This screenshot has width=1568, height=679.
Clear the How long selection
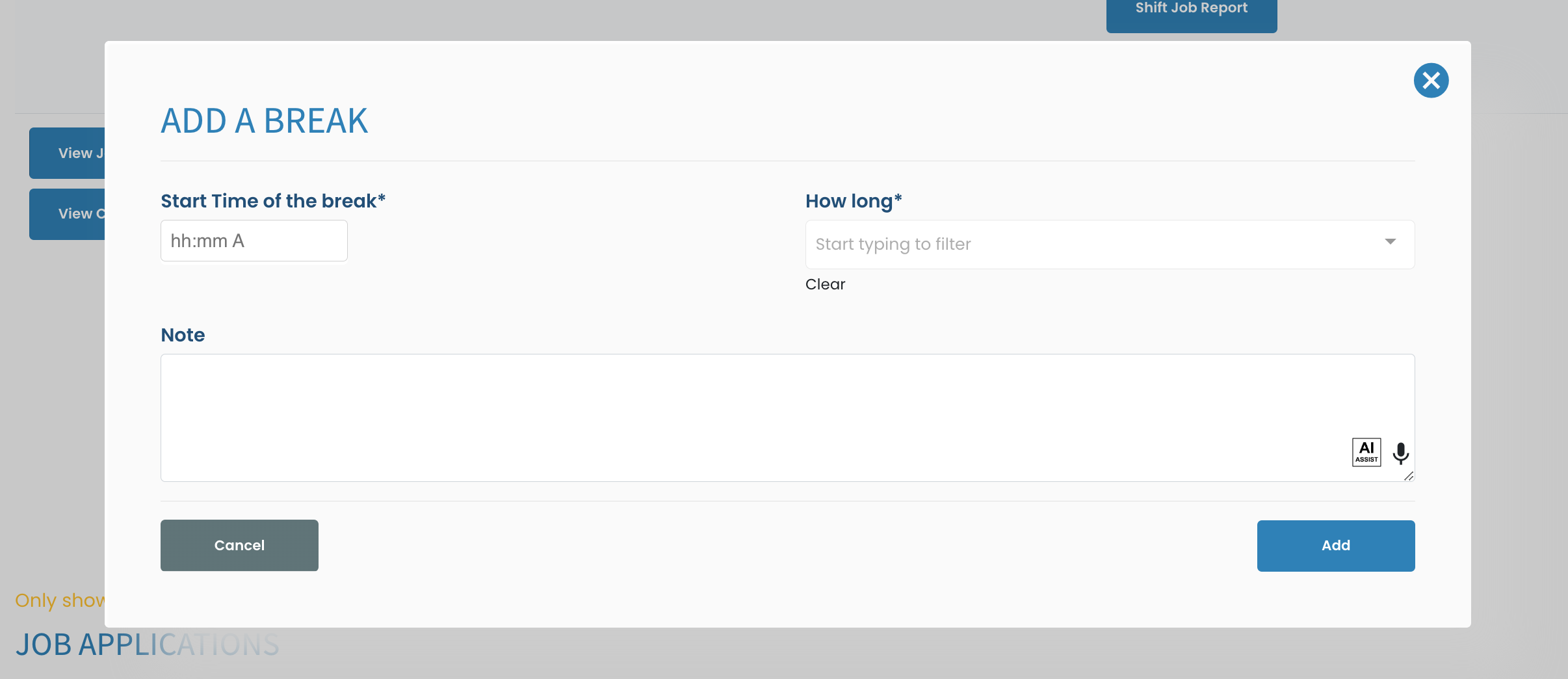[x=825, y=284]
